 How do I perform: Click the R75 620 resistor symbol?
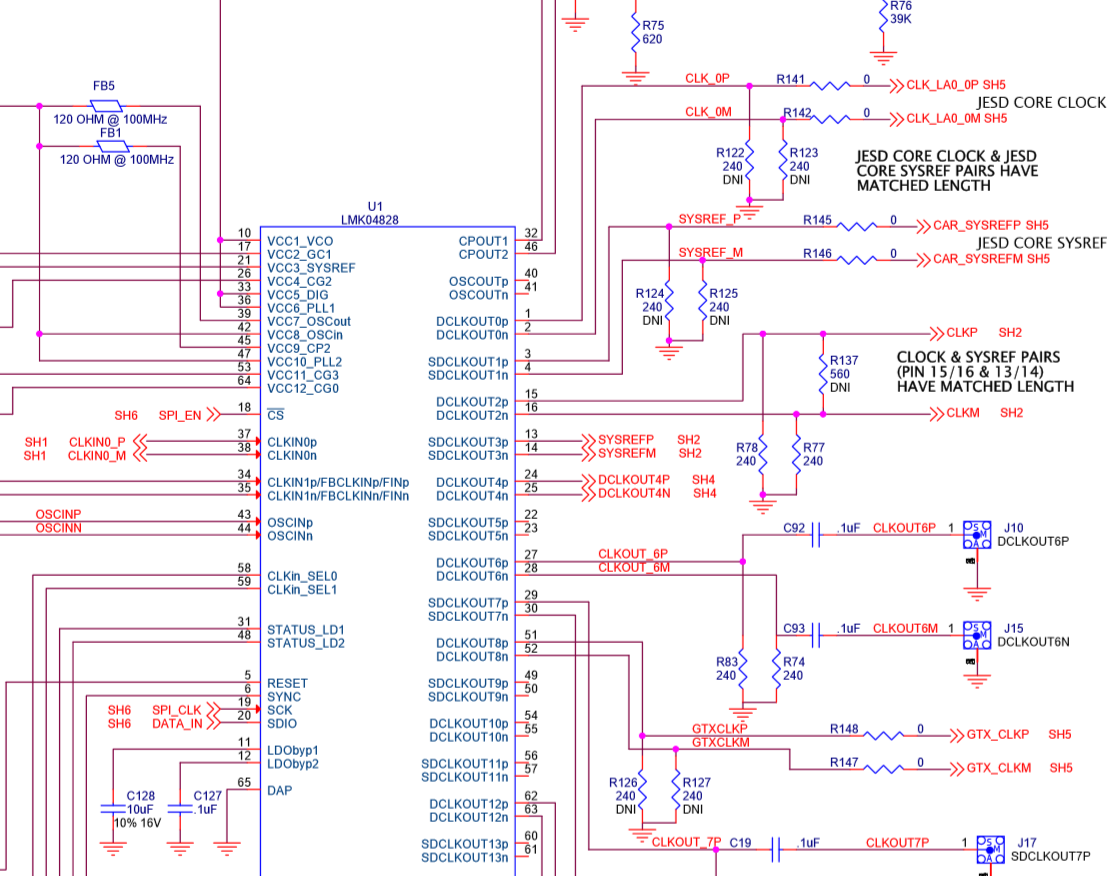point(635,32)
